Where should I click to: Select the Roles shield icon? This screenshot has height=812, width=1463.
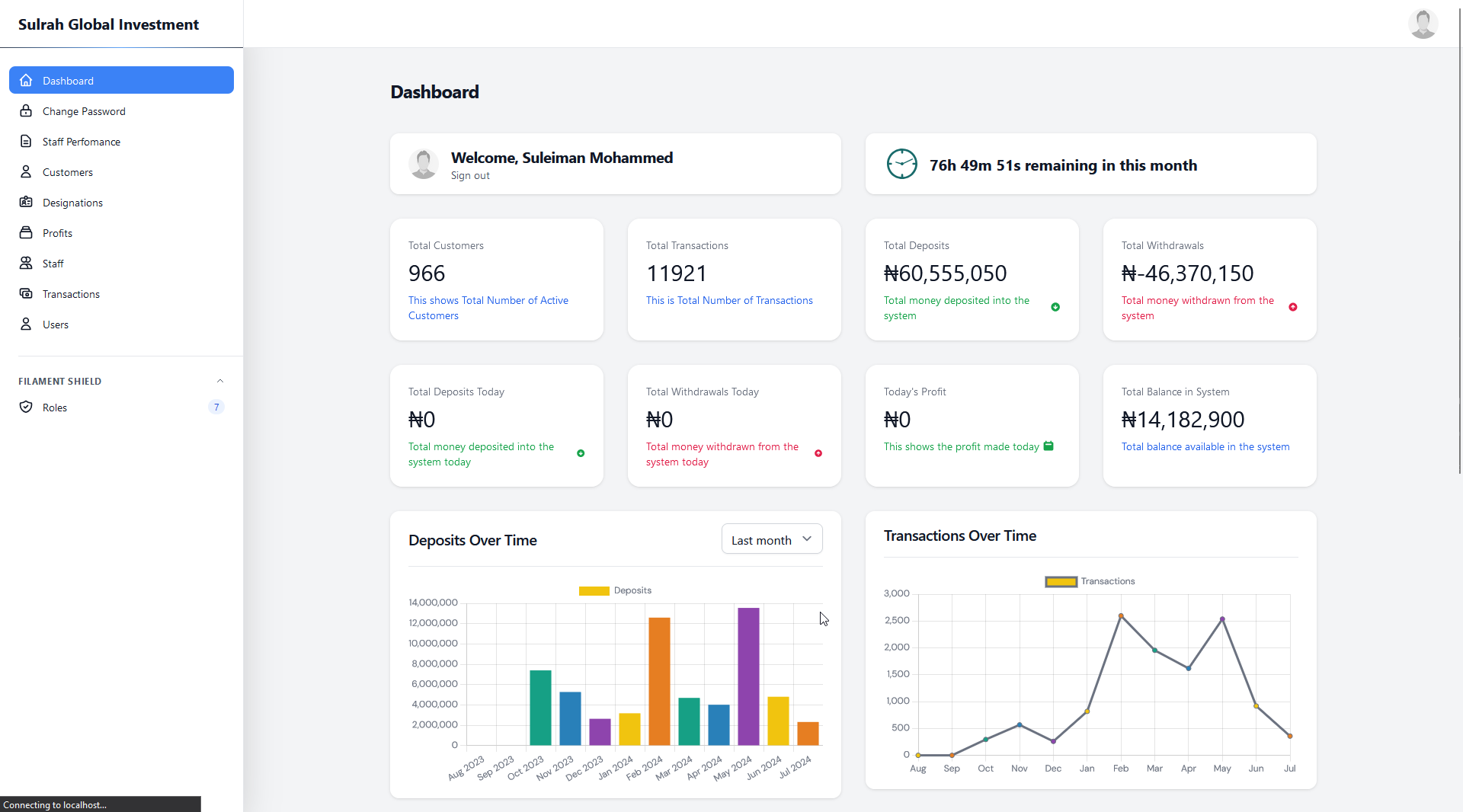(x=26, y=407)
